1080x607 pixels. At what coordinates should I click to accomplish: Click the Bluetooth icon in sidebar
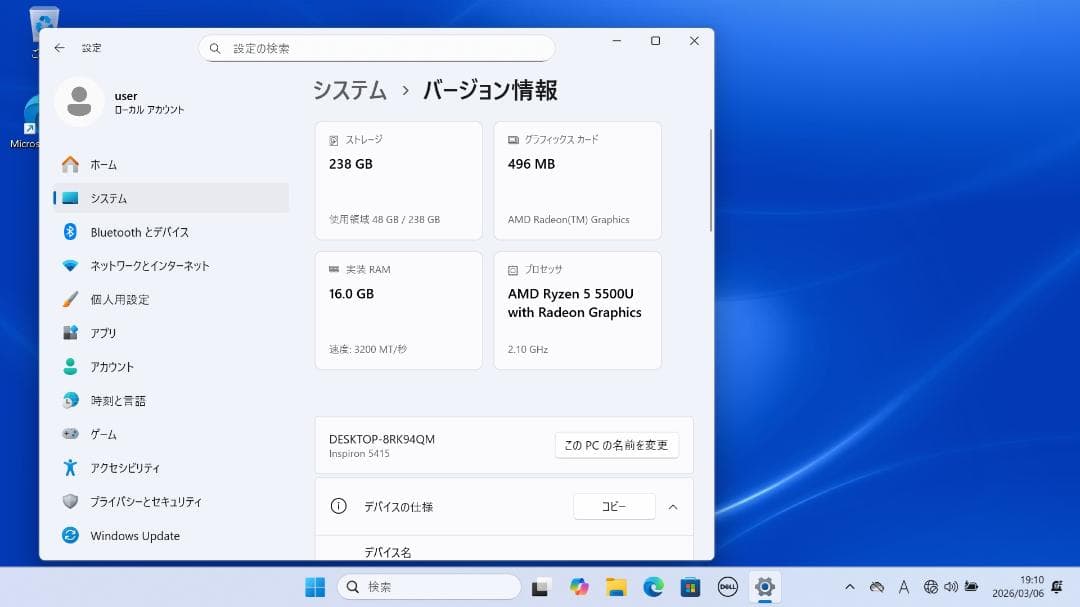click(x=70, y=232)
